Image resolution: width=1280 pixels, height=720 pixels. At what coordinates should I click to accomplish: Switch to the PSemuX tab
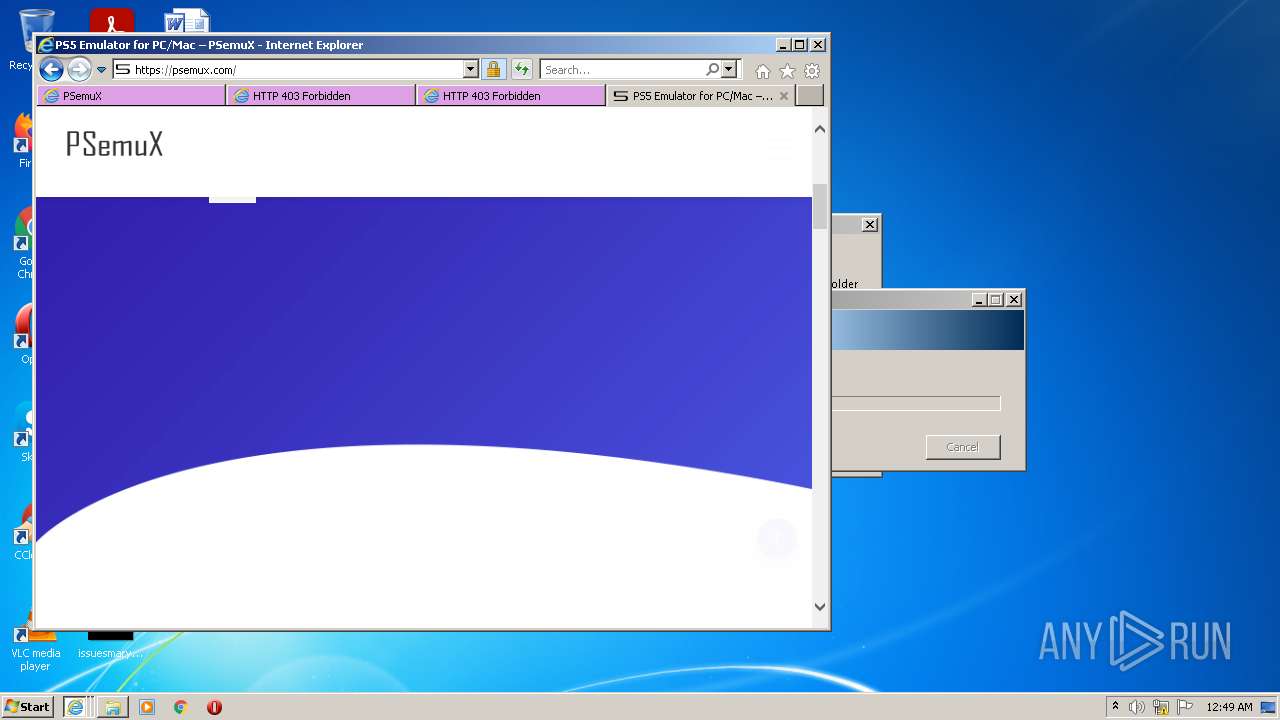point(131,96)
